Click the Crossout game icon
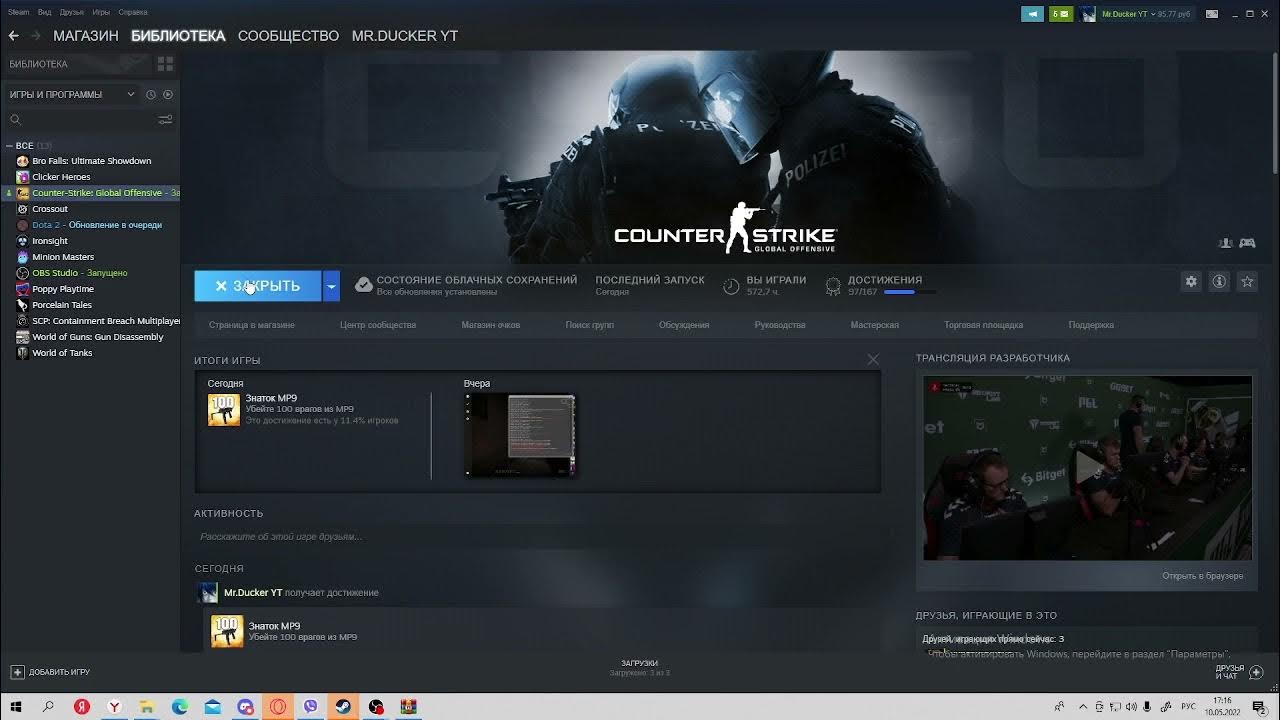Image resolution: width=1280 pixels, height=720 pixels. click(23, 209)
